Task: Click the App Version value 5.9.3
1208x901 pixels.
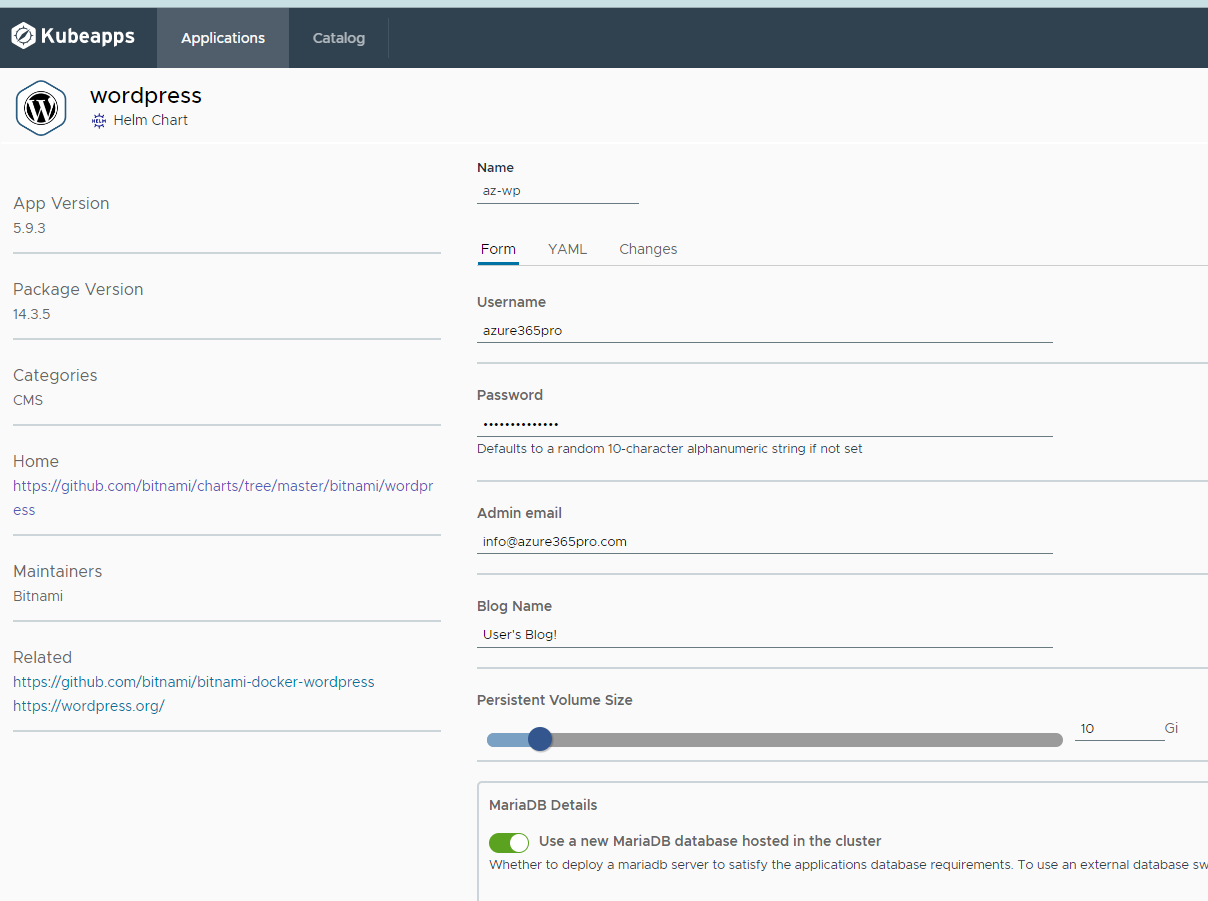Action: pos(29,228)
